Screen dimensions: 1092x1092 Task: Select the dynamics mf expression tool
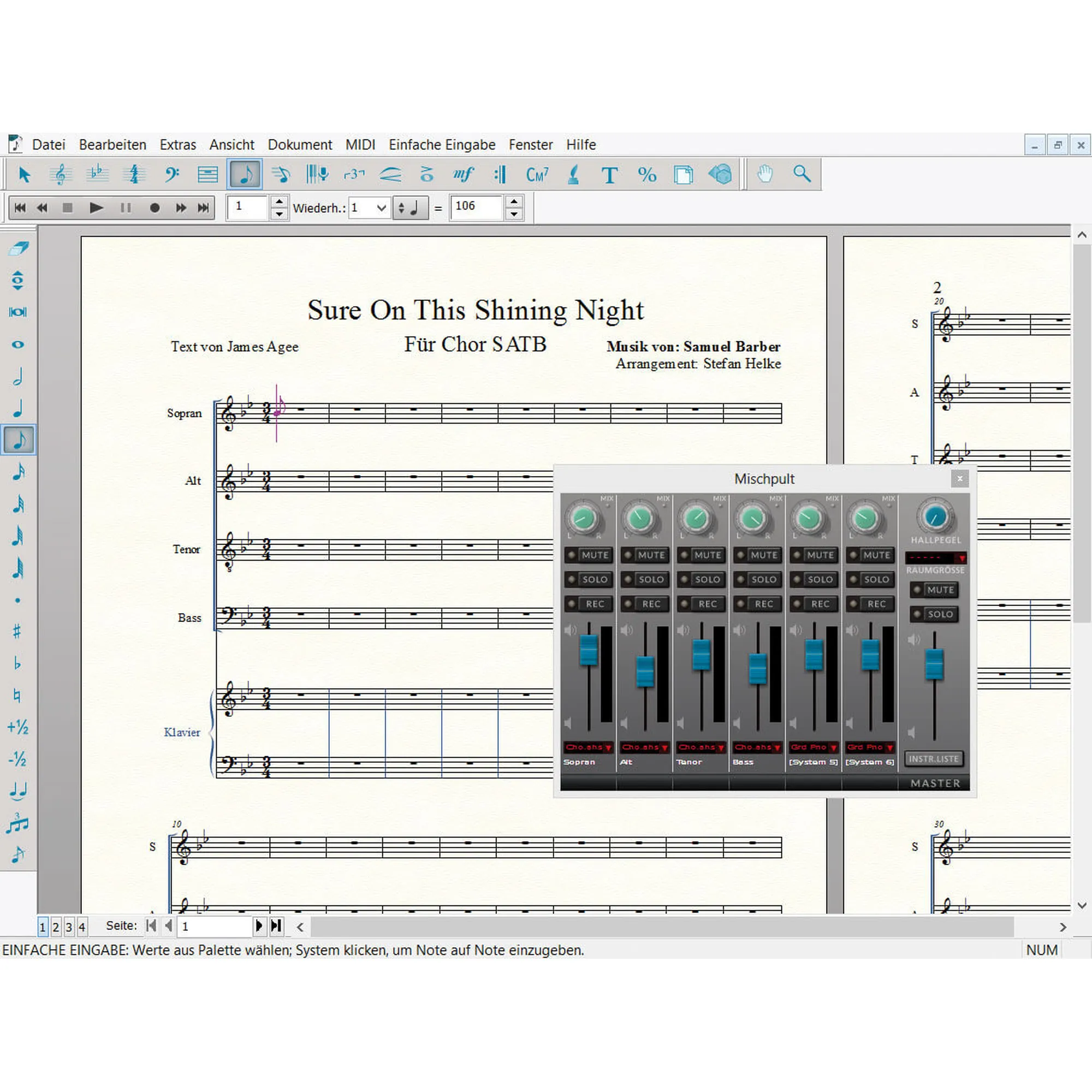coord(463,174)
